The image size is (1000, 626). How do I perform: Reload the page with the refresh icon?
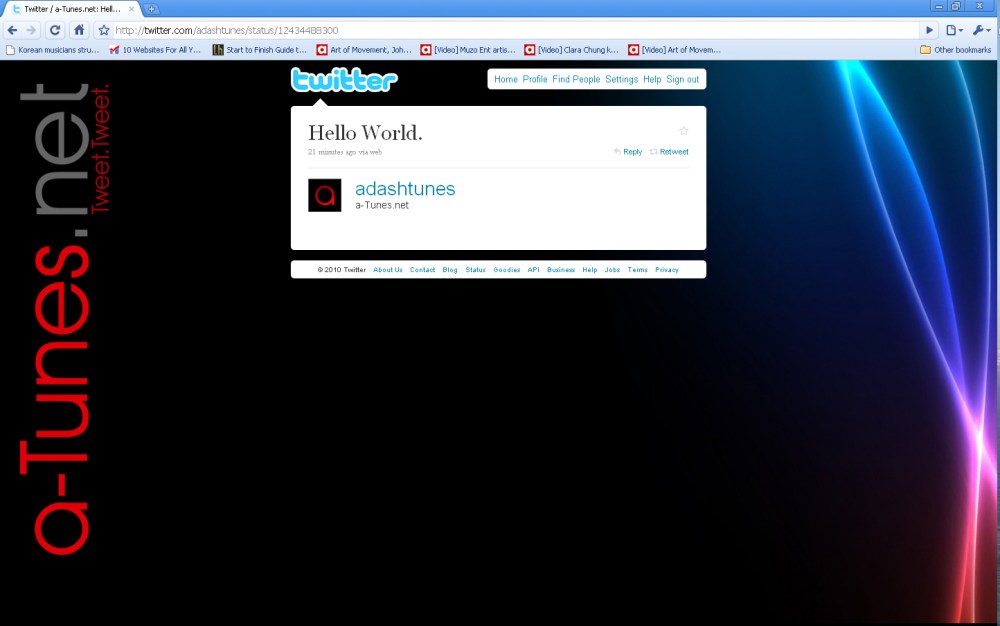55,30
